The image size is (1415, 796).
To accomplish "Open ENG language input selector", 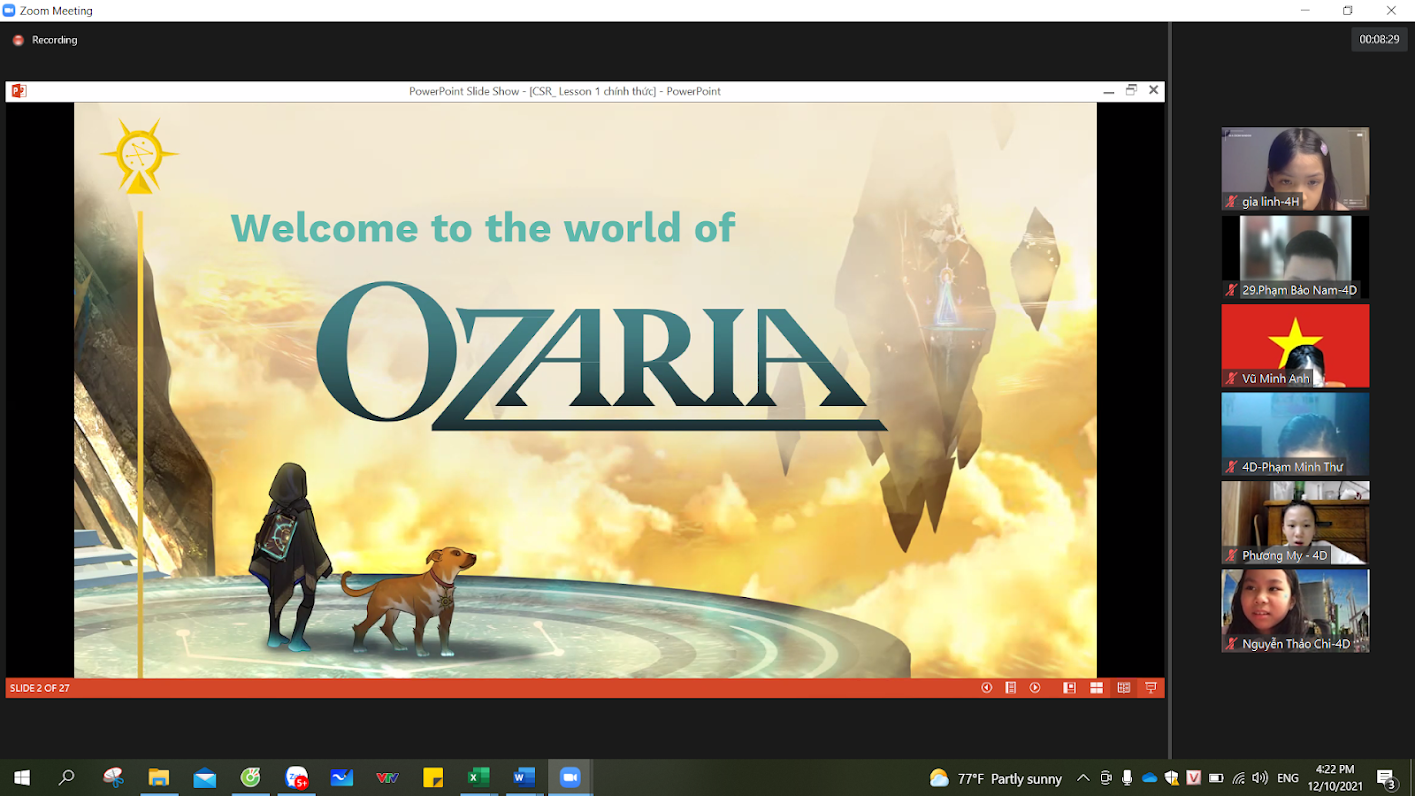I will coord(1288,778).
